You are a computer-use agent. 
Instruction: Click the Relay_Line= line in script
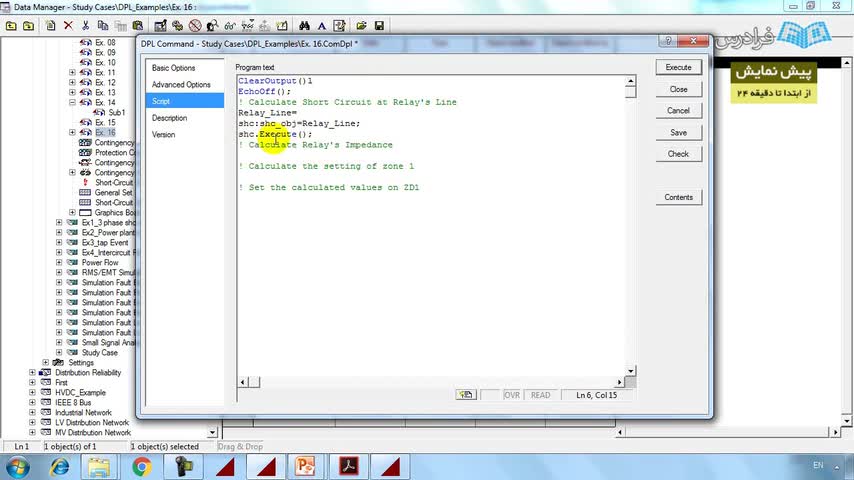click(x=267, y=113)
